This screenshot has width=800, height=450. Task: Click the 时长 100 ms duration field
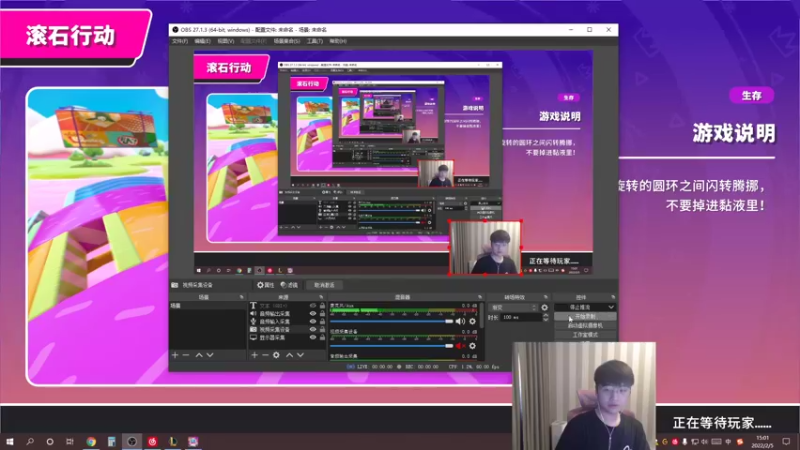click(x=520, y=317)
